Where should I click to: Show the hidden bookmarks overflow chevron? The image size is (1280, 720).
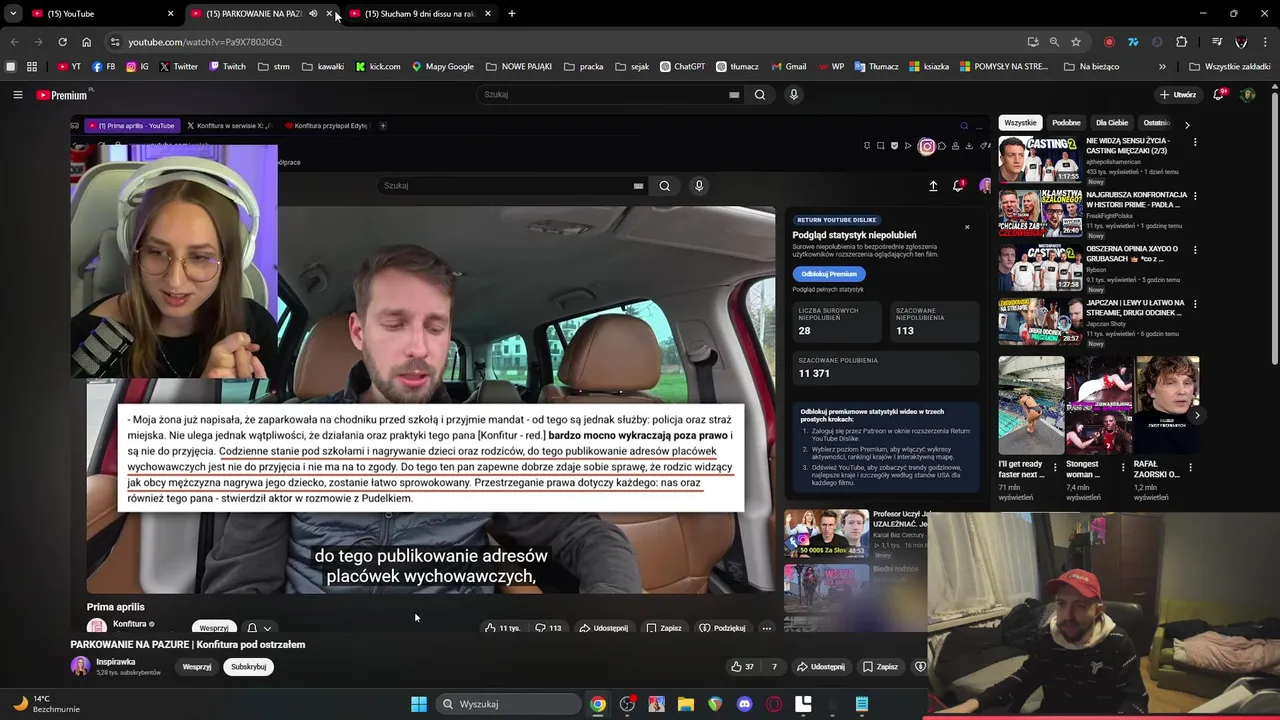point(1162,67)
